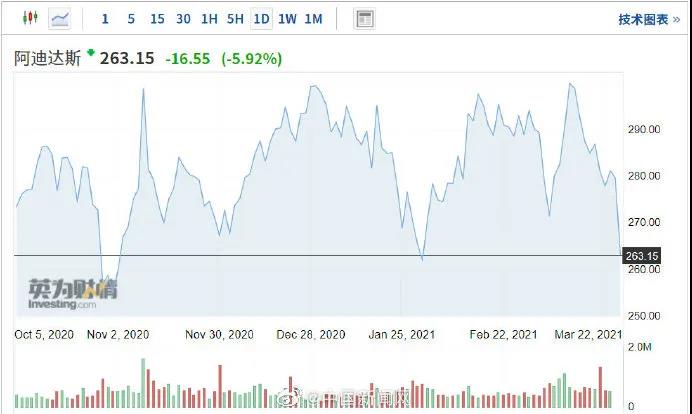
Task: Click the 290.00 price axis label
Action: point(644,129)
